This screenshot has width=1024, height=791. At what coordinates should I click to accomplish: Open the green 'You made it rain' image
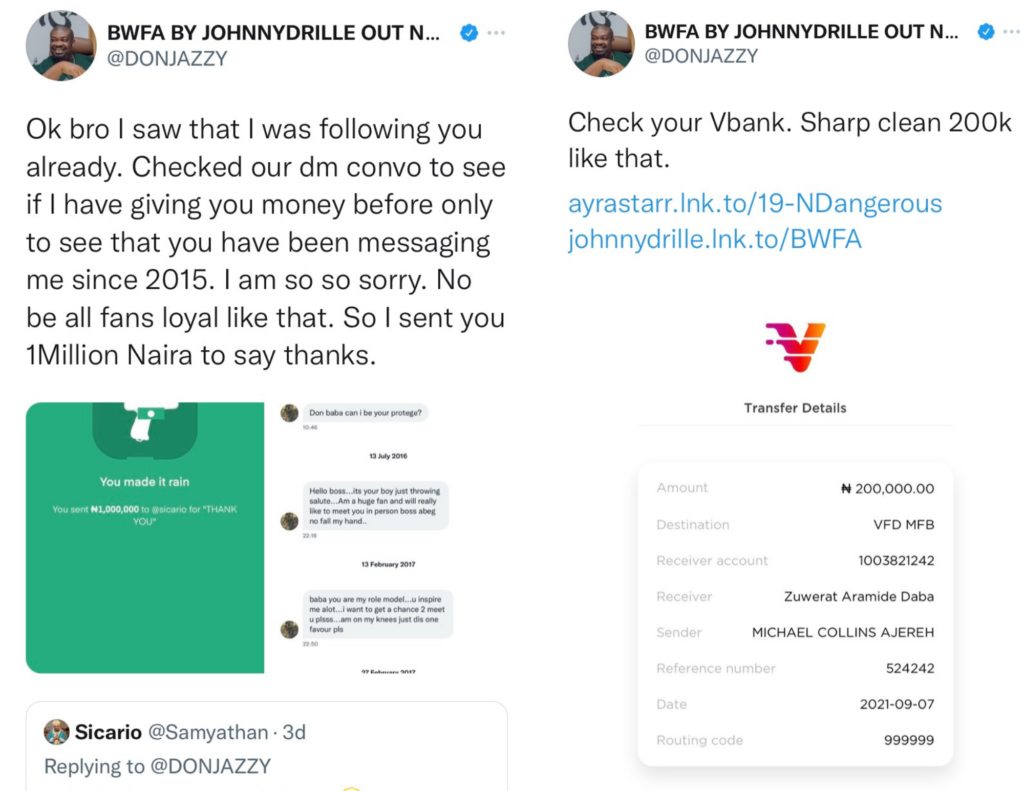click(x=145, y=537)
